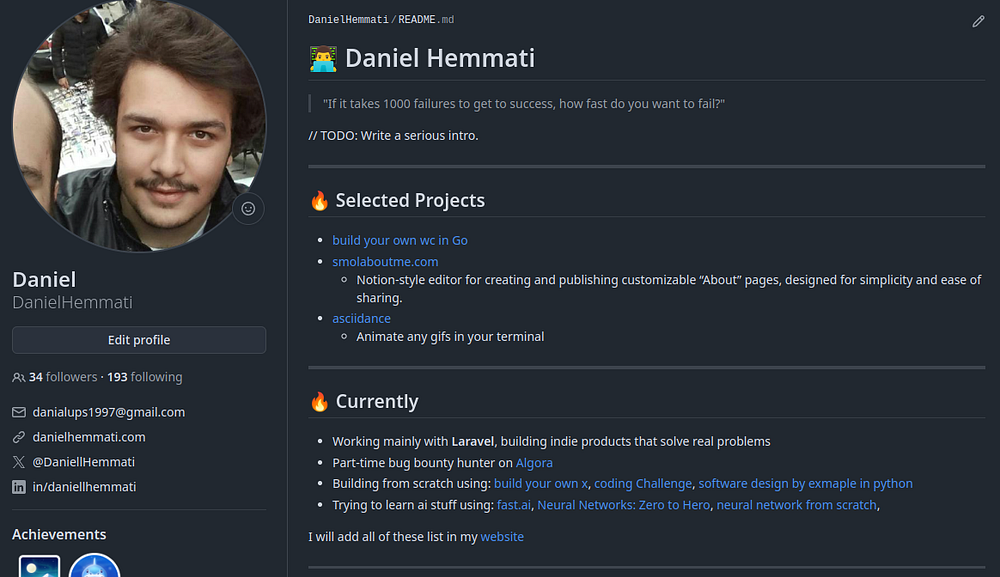Click the second achievement badge

pos(94,566)
